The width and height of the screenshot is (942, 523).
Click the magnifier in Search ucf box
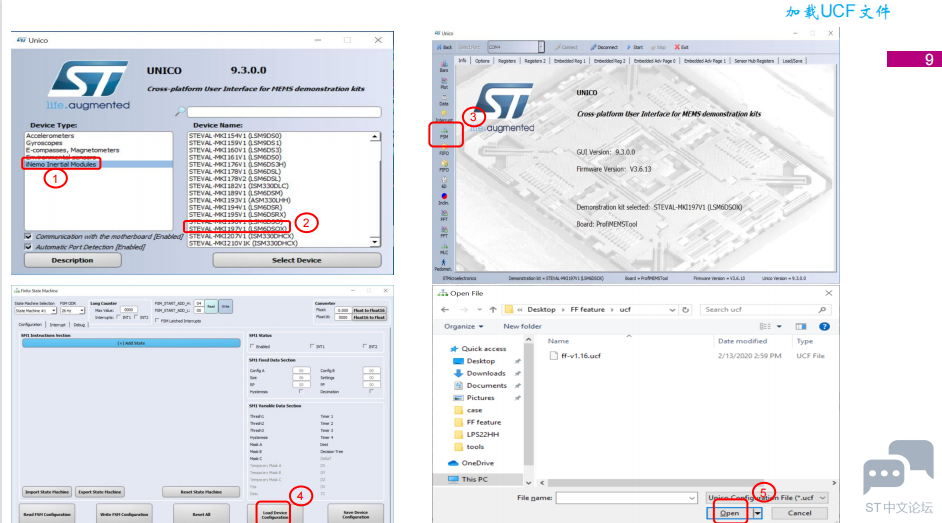click(x=822, y=309)
